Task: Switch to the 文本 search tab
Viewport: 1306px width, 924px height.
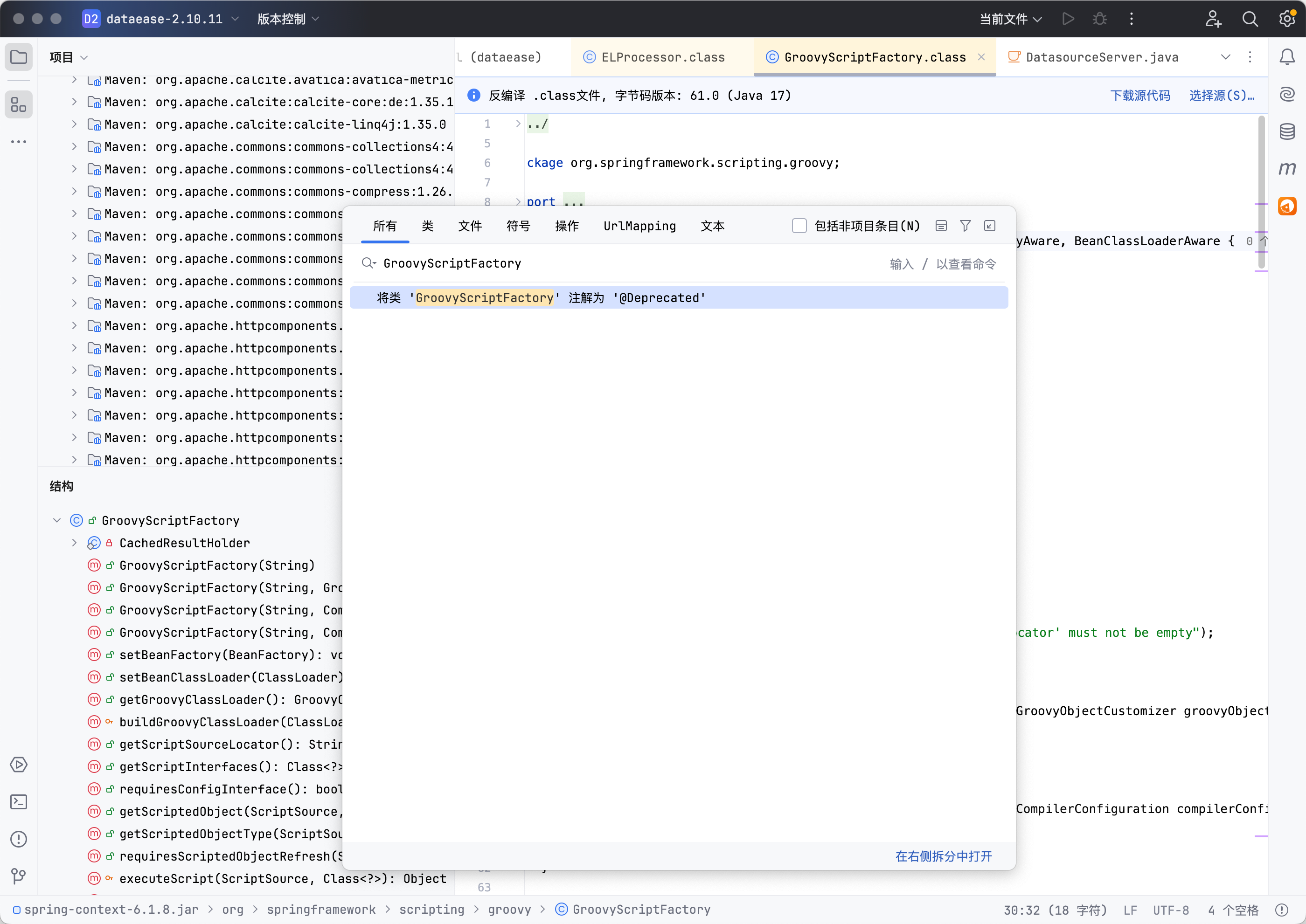Action: point(713,226)
